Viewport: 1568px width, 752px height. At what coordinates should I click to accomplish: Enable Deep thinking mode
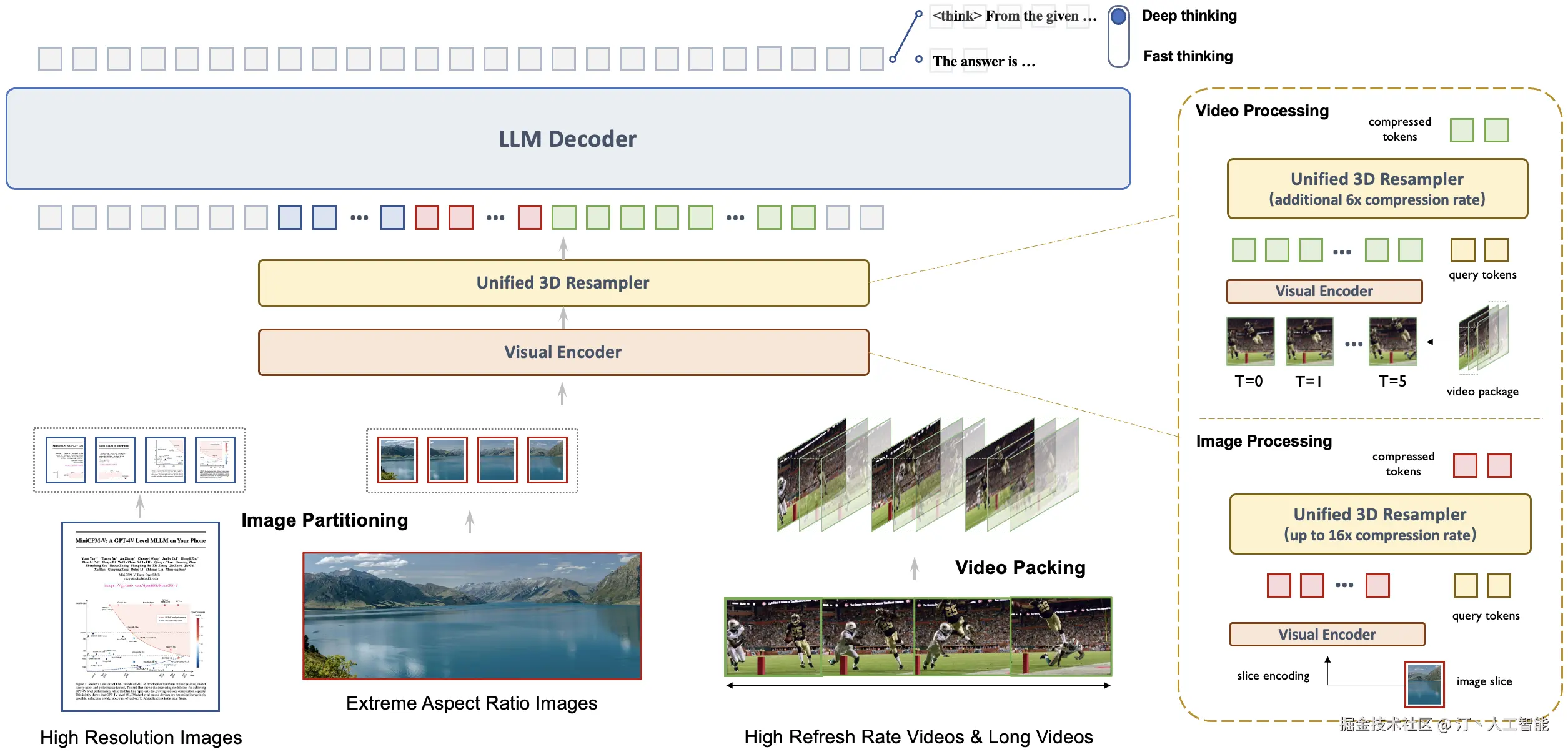point(1117,17)
